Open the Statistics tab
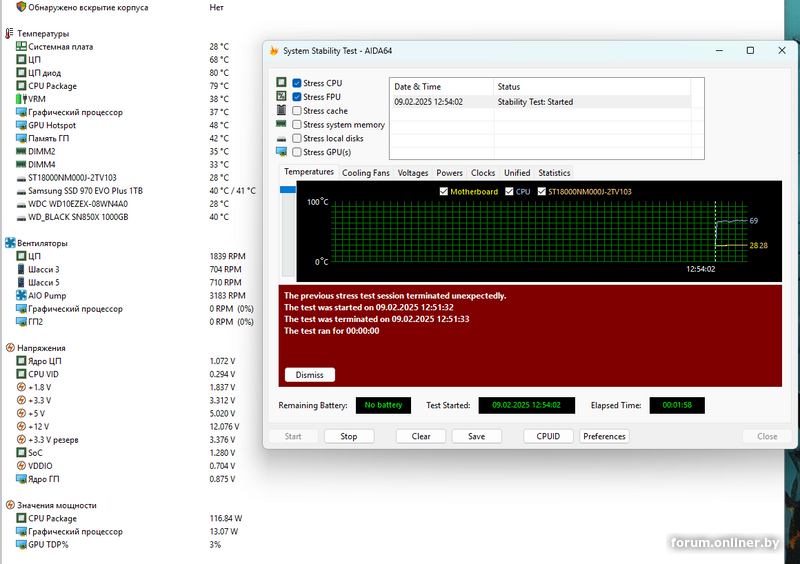The width and height of the screenshot is (800, 564). pos(554,173)
